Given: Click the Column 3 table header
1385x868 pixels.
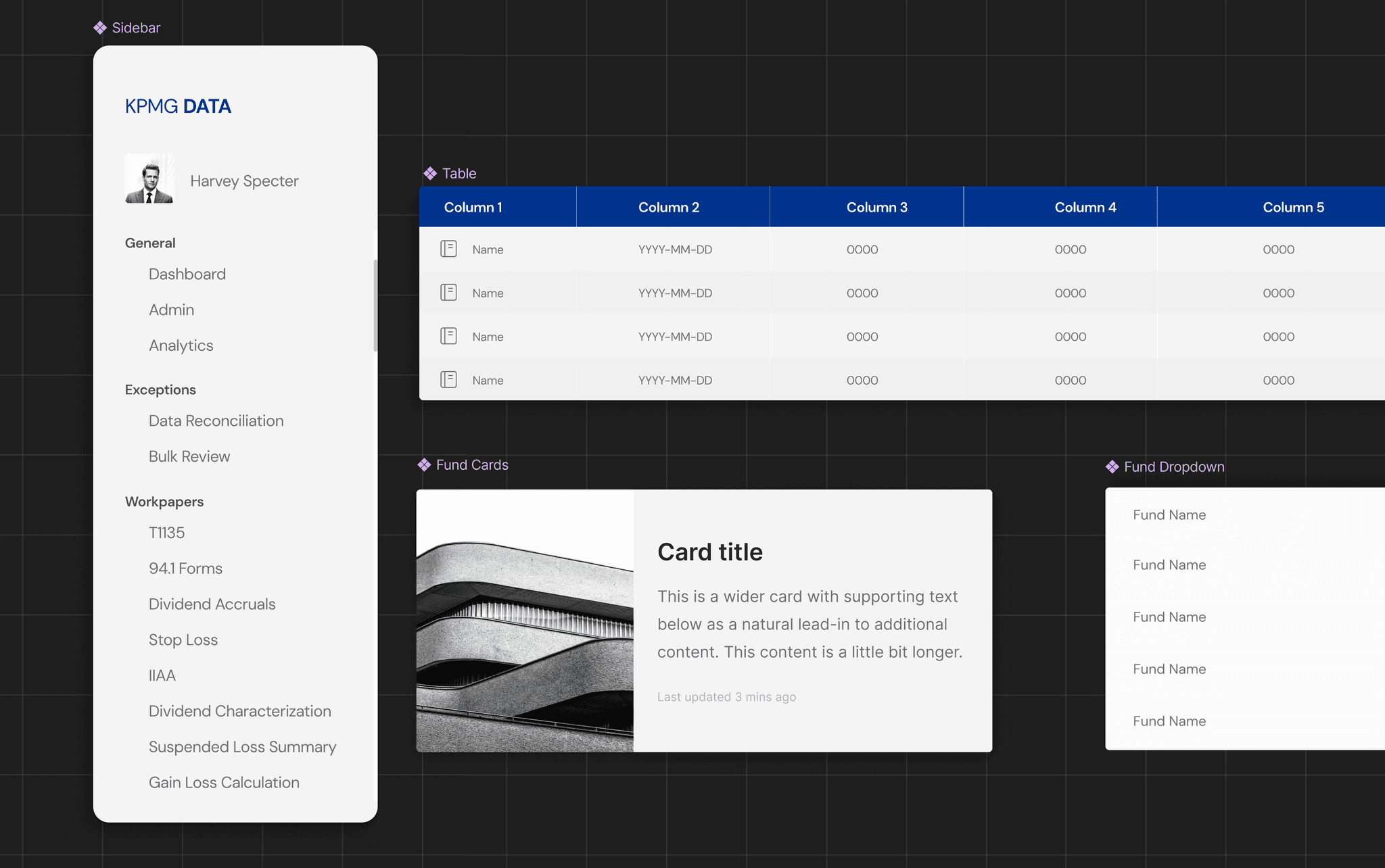Looking at the screenshot, I should point(876,208).
